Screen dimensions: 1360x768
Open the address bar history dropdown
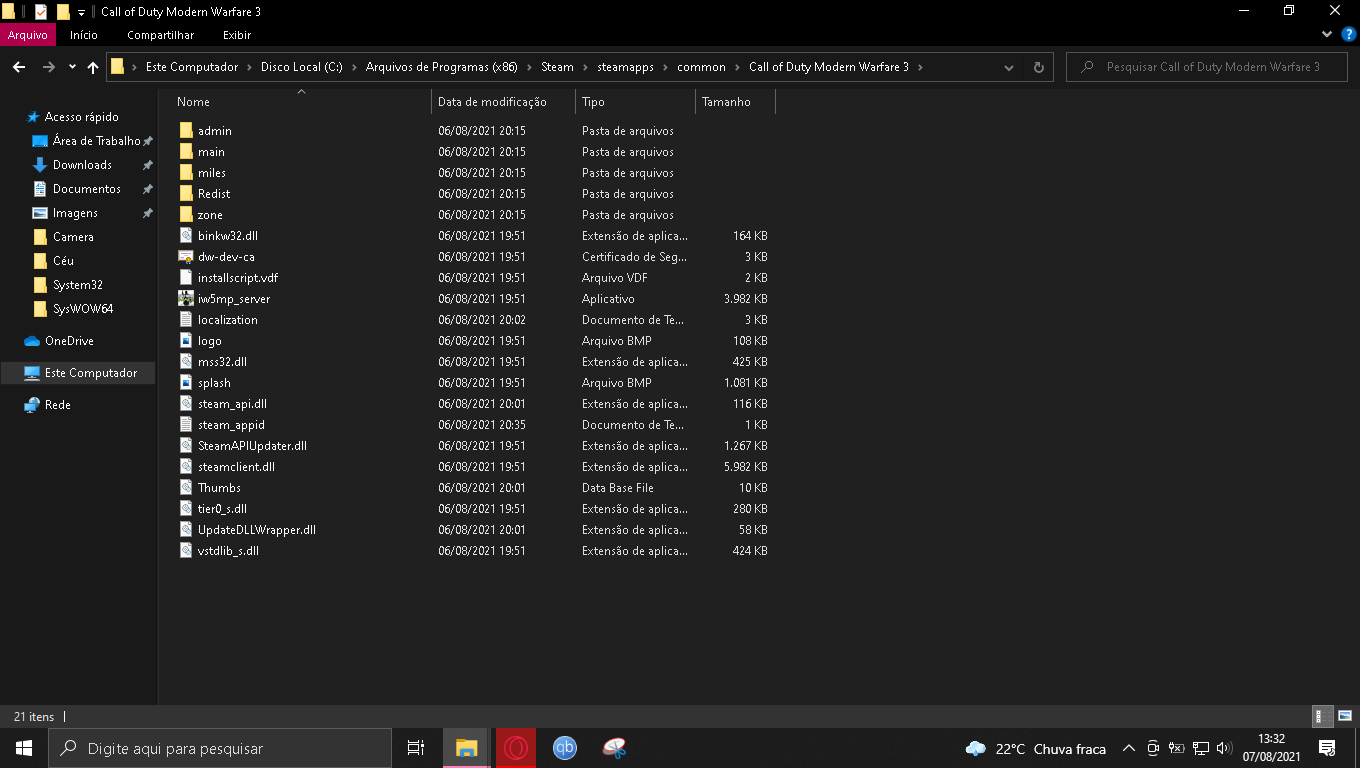(x=1009, y=67)
